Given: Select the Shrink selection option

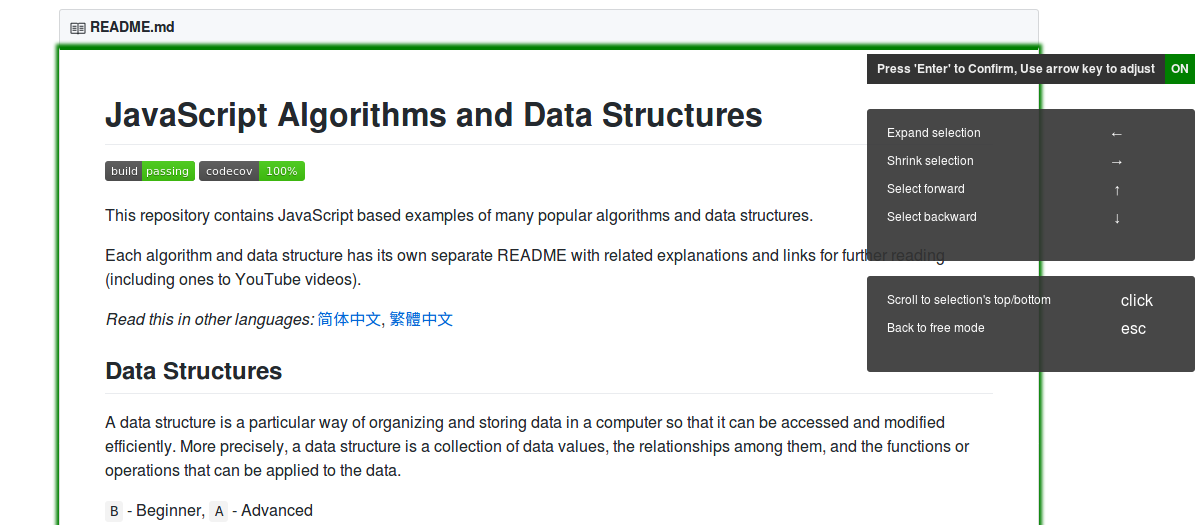Looking at the screenshot, I should click(x=930, y=161).
